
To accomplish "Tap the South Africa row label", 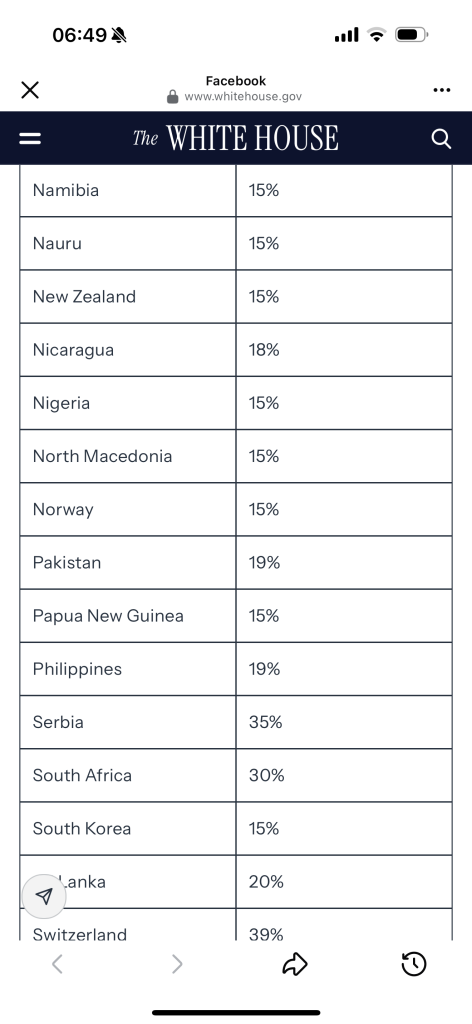I will (x=82, y=775).
